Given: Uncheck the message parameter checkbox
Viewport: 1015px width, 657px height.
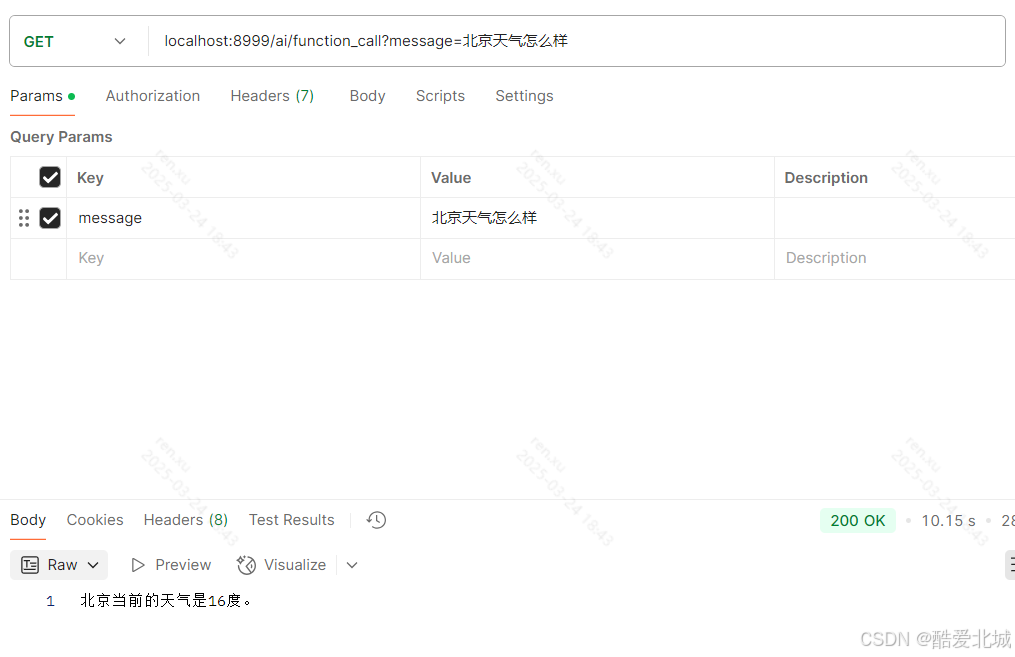Looking at the screenshot, I should coord(50,218).
